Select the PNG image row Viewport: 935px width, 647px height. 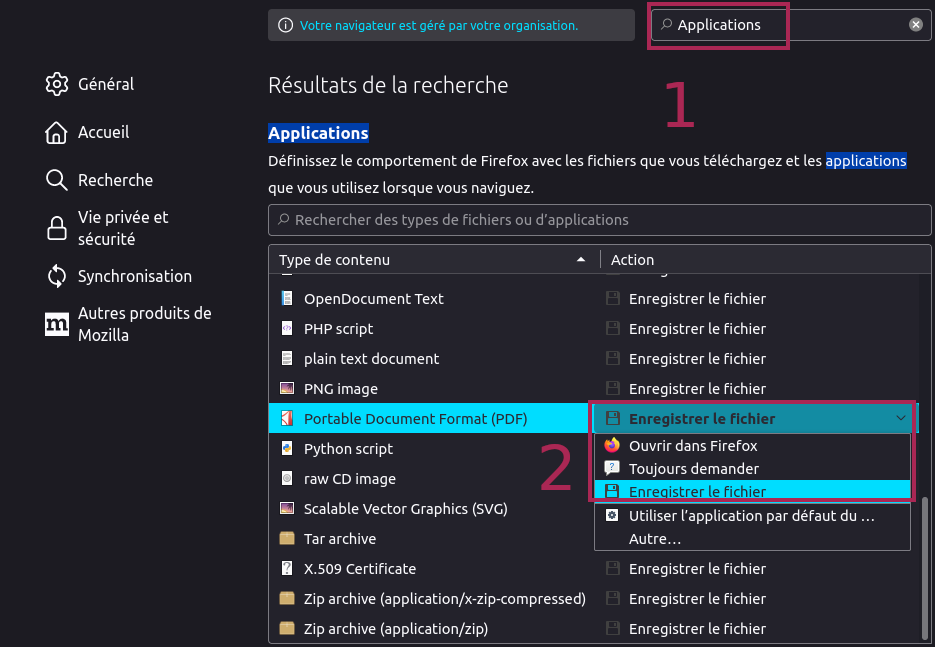[x=594, y=388]
